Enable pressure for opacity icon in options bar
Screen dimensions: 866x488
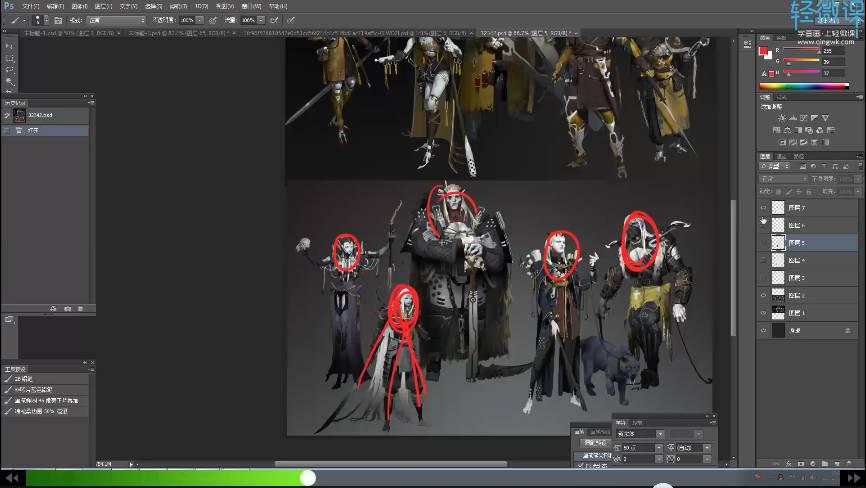(213, 20)
